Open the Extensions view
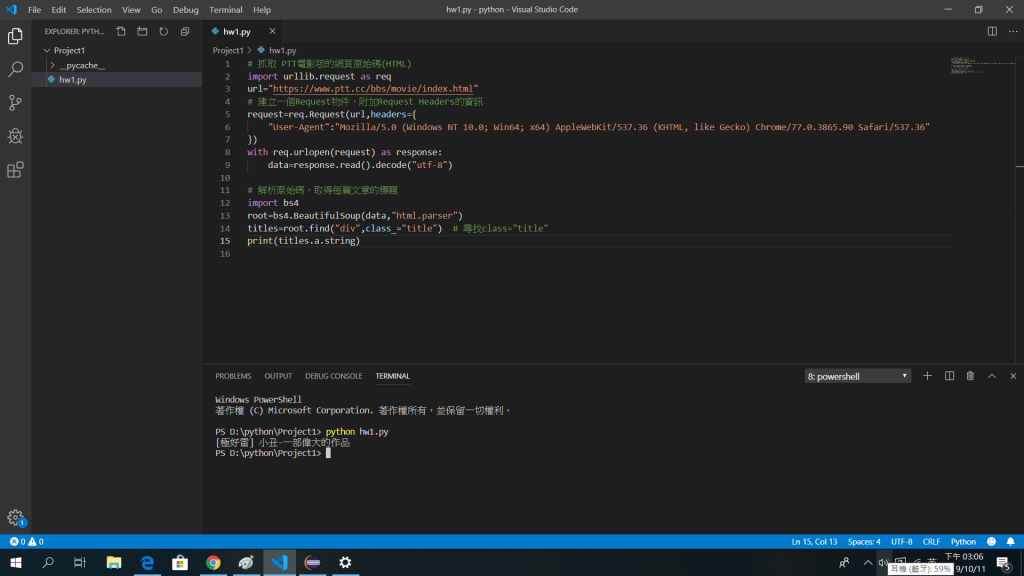Screen dimensions: 1024x576 pos(15,170)
